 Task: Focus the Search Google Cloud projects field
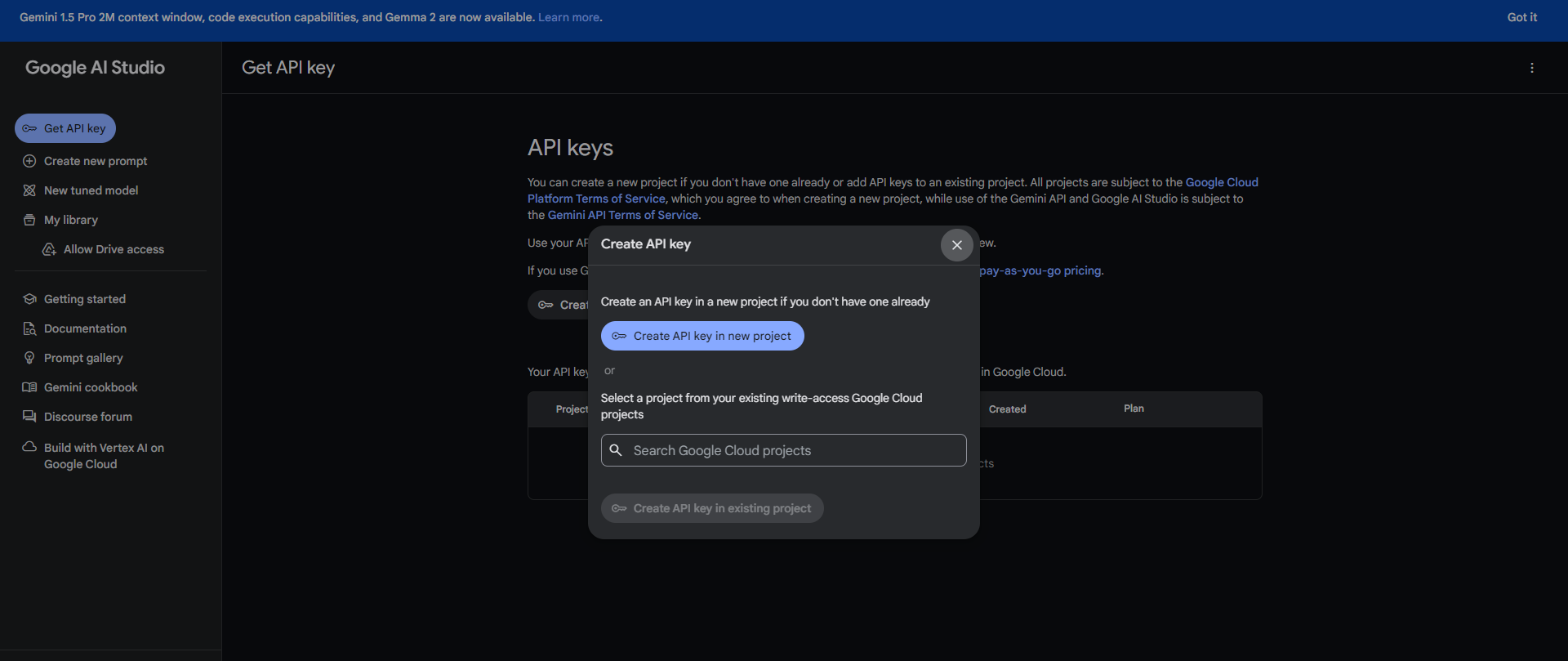point(784,450)
